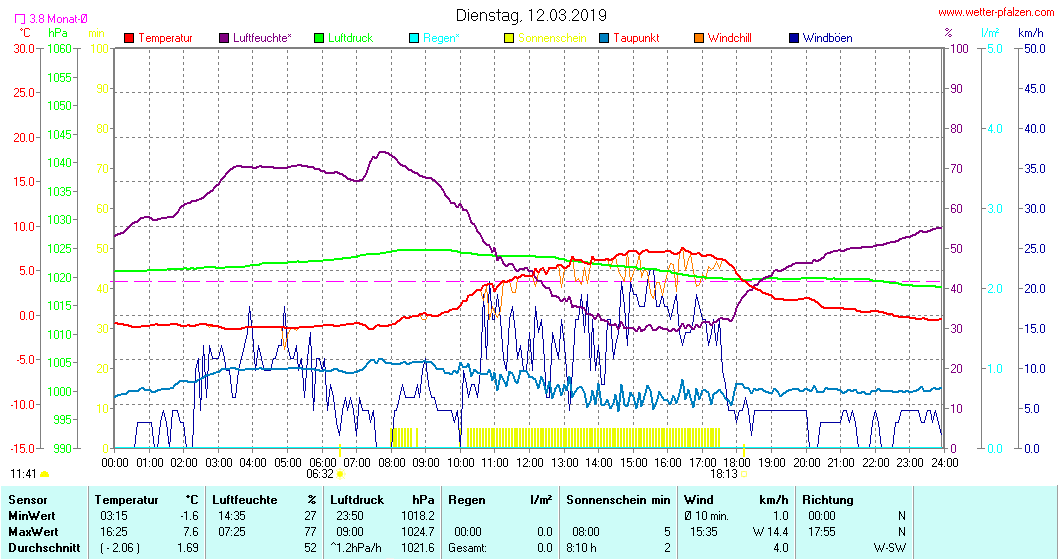Click the Temperatur legend label
1058x559 pixels.
pos(165,38)
